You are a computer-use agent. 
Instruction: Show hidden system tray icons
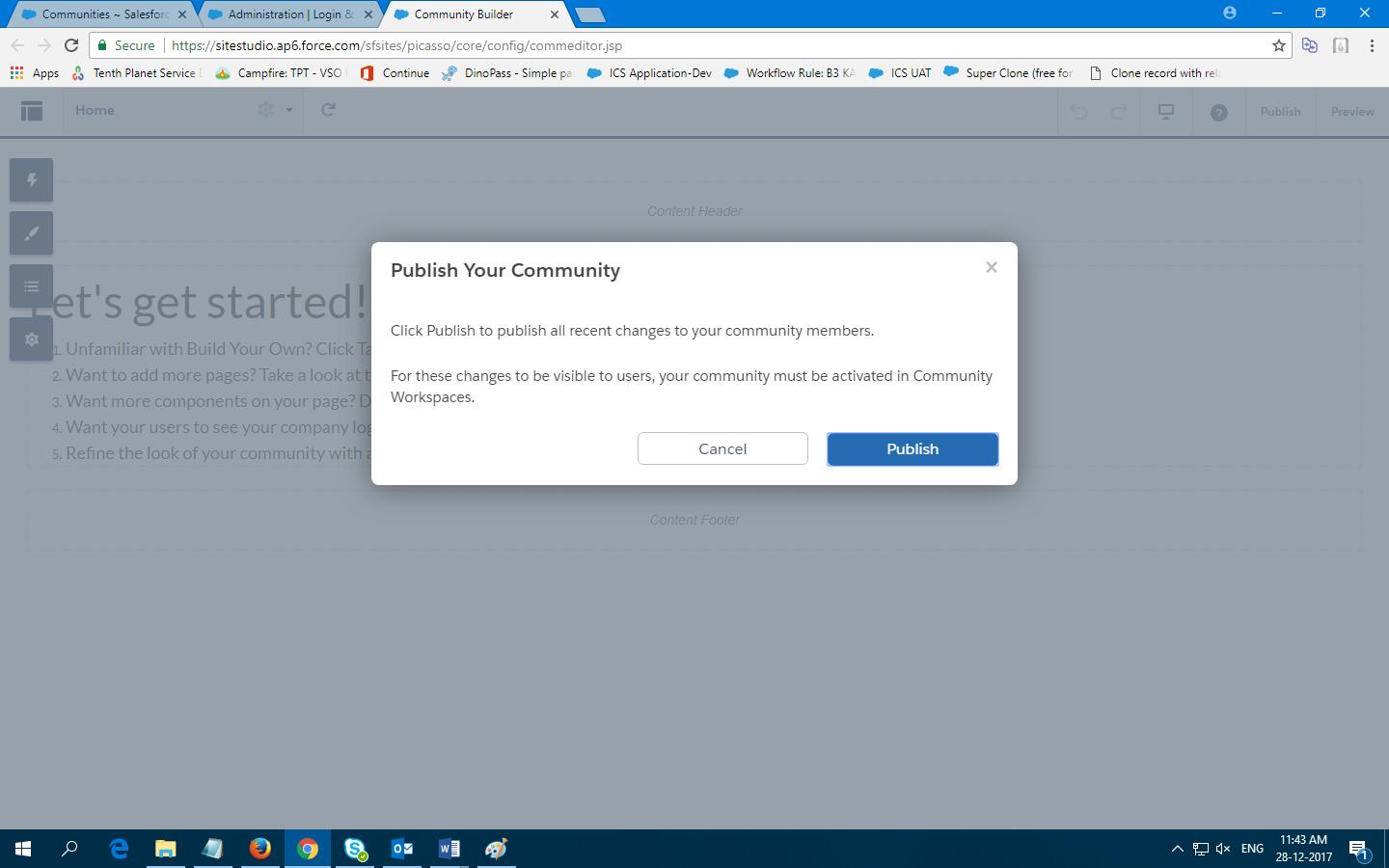point(1177,849)
